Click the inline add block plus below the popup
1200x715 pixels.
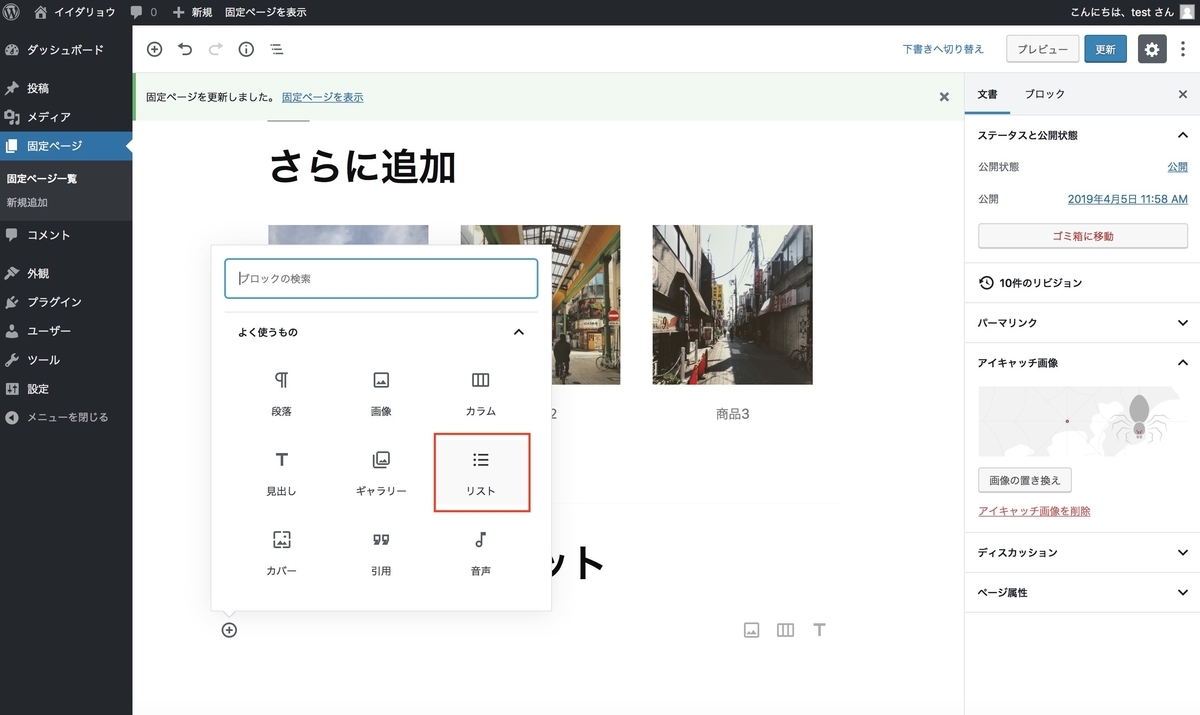coord(229,630)
